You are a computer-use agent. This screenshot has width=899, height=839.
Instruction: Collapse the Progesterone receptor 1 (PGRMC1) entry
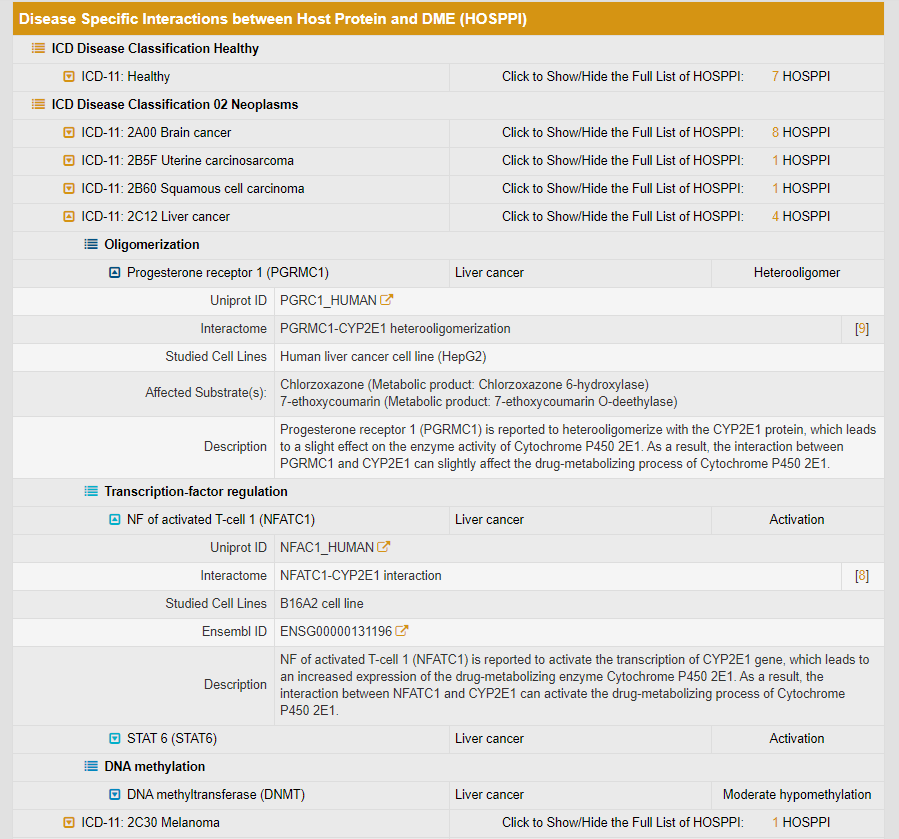tap(114, 272)
